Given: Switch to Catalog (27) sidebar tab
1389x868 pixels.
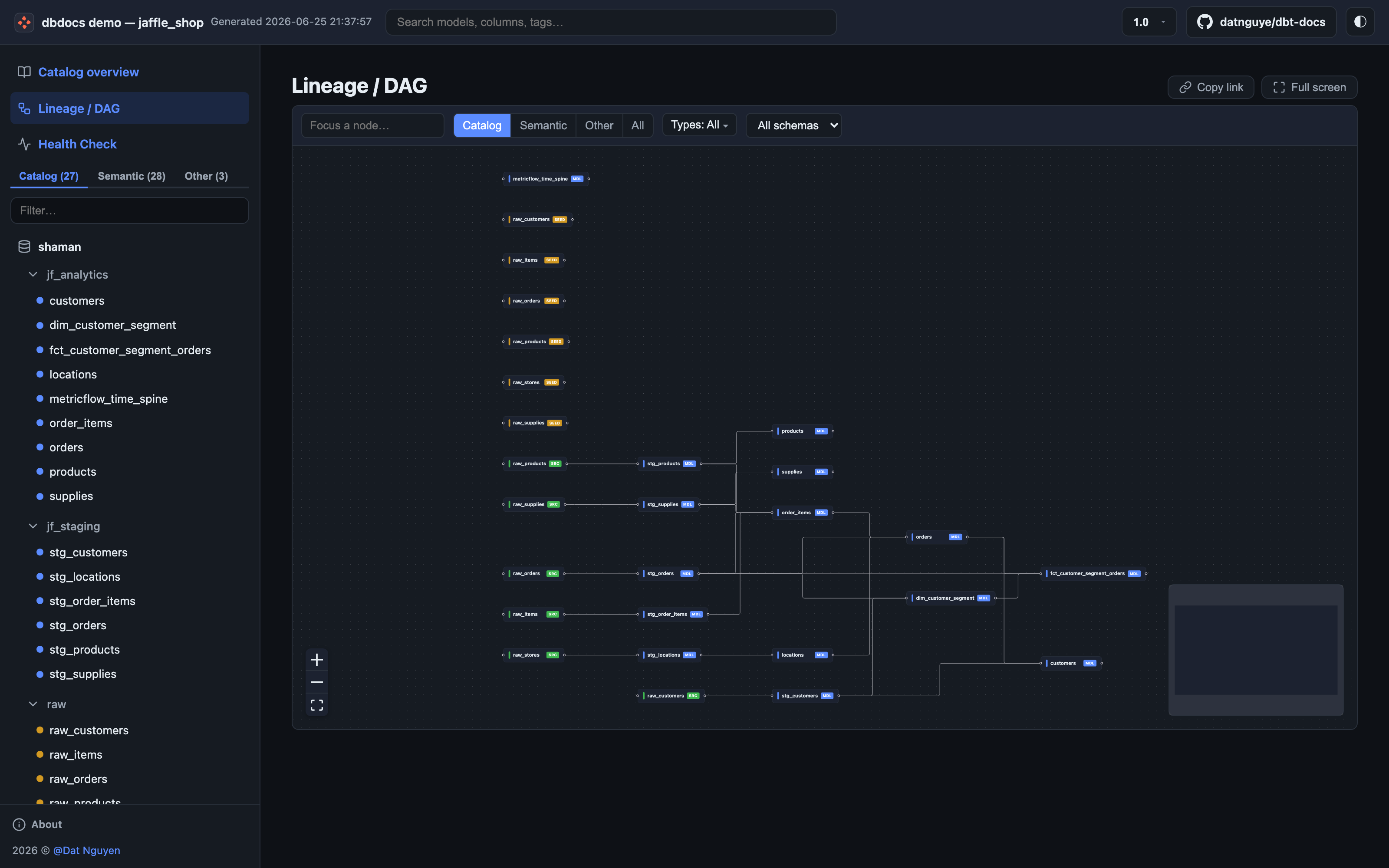Looking at the screenshot, I should pos(49,176).
